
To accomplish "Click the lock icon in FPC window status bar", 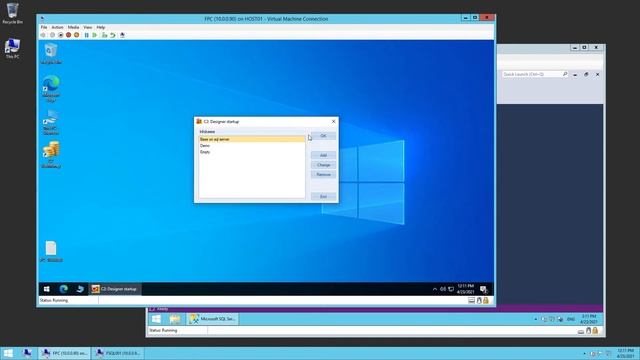I will pos(486,300).
